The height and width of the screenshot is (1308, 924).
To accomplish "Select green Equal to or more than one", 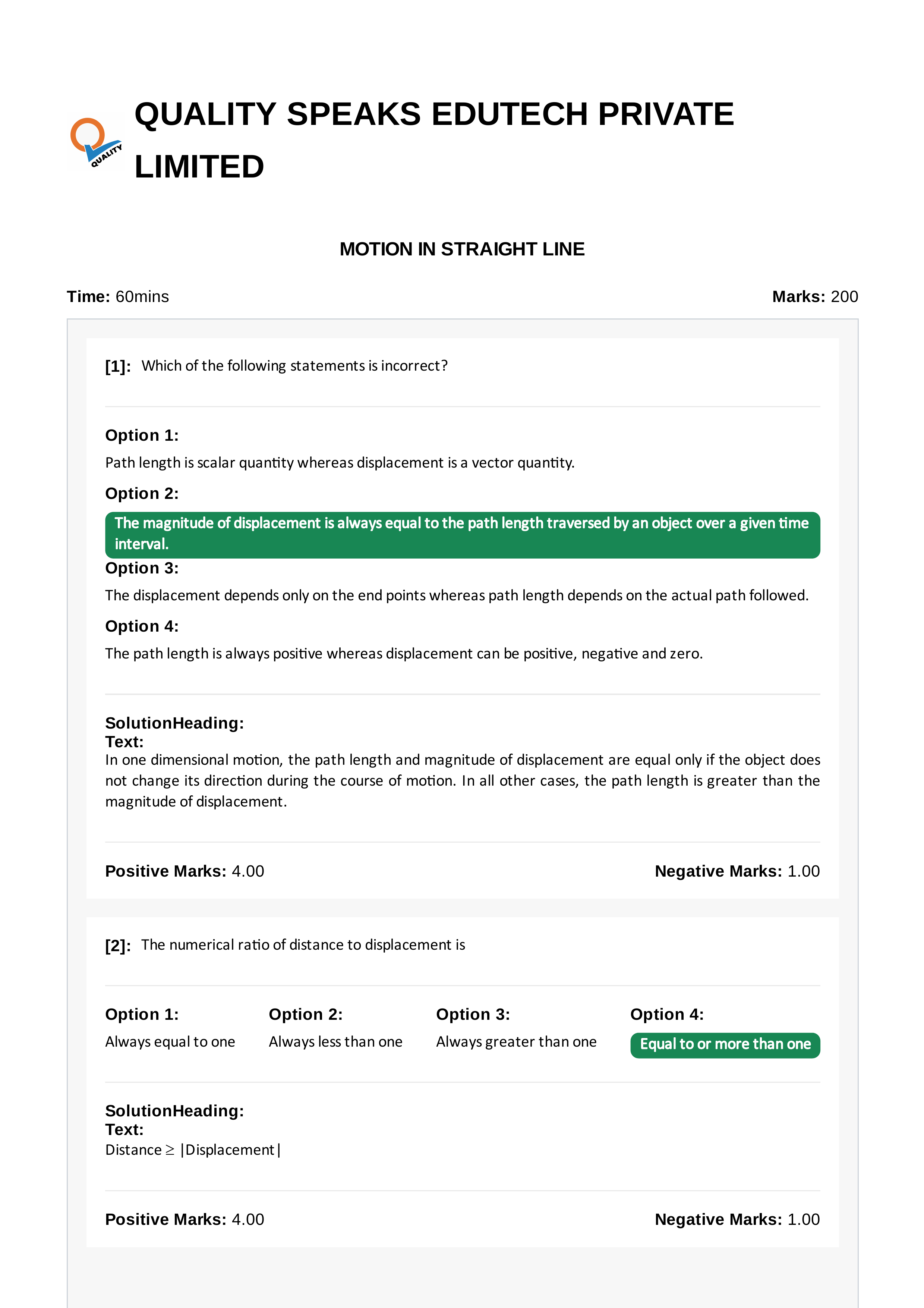I will (725, 1046).
